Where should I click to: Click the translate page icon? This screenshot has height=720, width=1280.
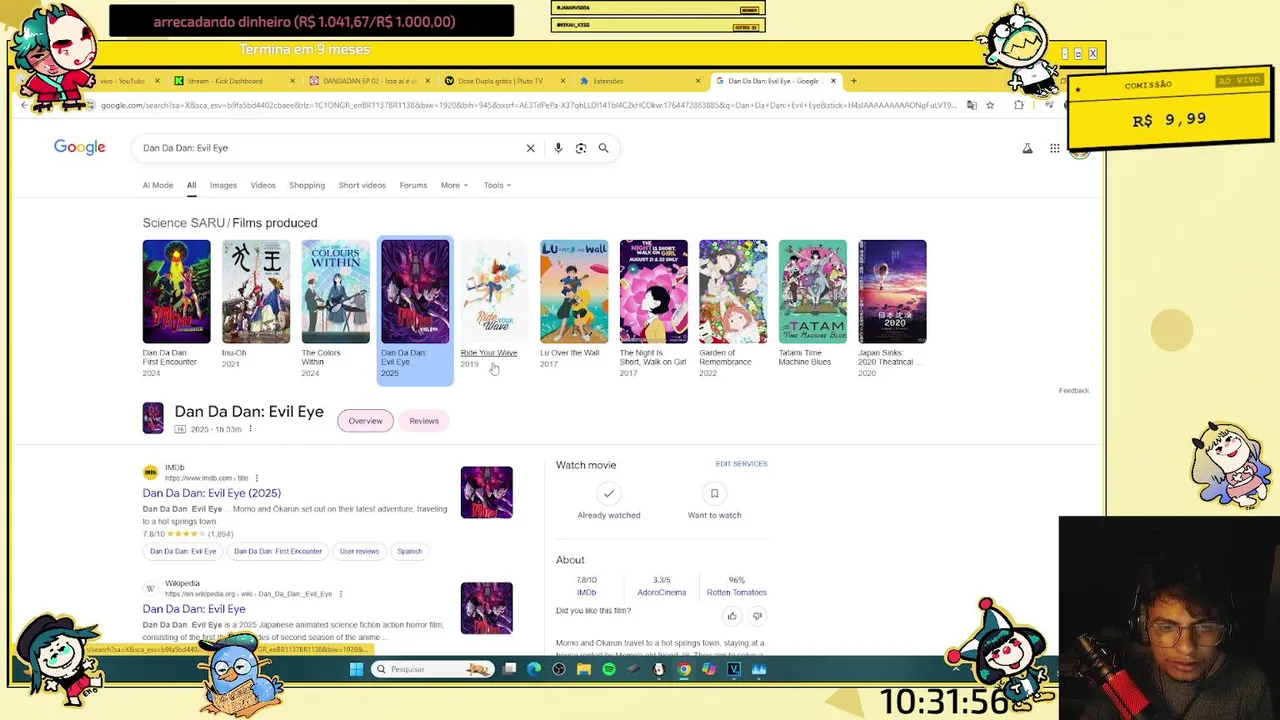pos(971,105)
